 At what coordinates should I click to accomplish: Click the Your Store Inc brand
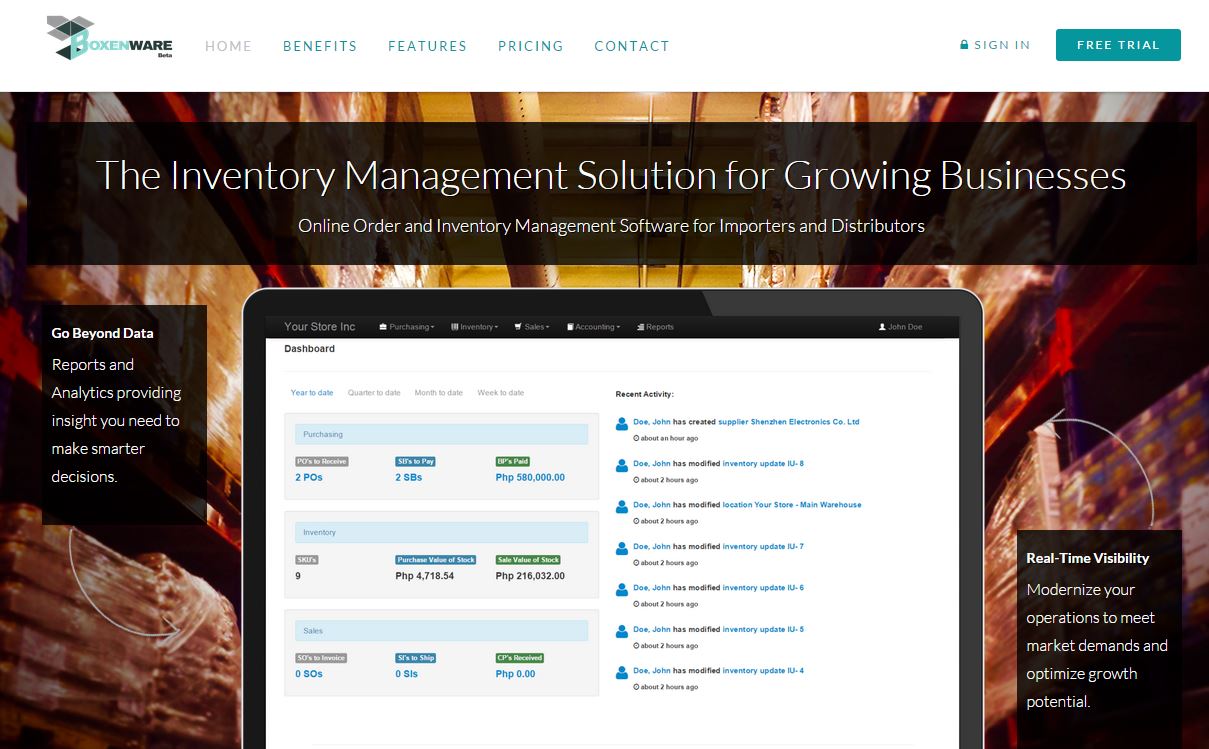tap(319, 327)
